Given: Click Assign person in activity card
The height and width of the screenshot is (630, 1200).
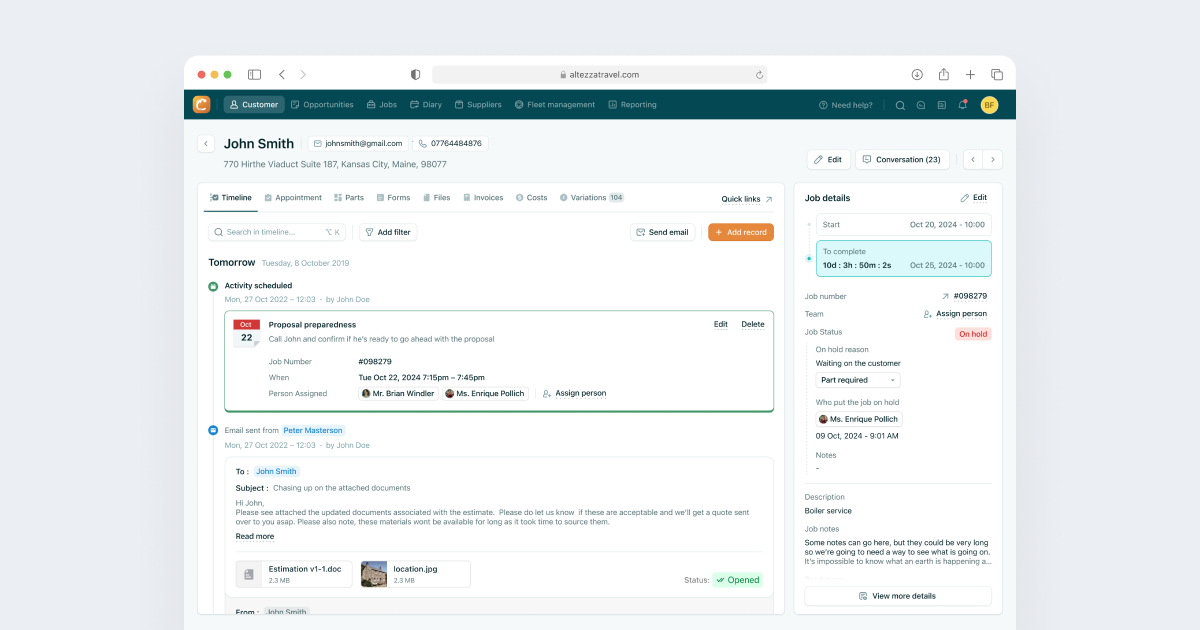Looking at the screenshot, I should [574, 393].
